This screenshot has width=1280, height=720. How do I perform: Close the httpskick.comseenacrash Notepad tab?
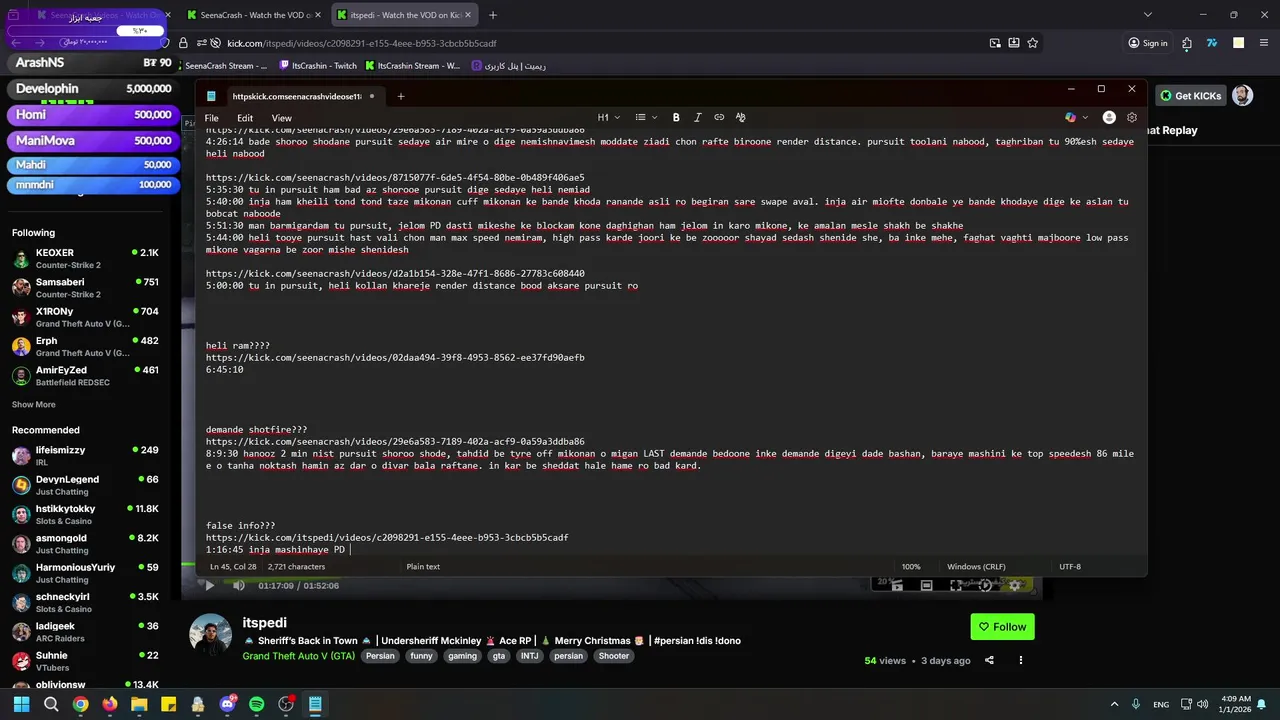pyautogui.click(x=372, y=96)
